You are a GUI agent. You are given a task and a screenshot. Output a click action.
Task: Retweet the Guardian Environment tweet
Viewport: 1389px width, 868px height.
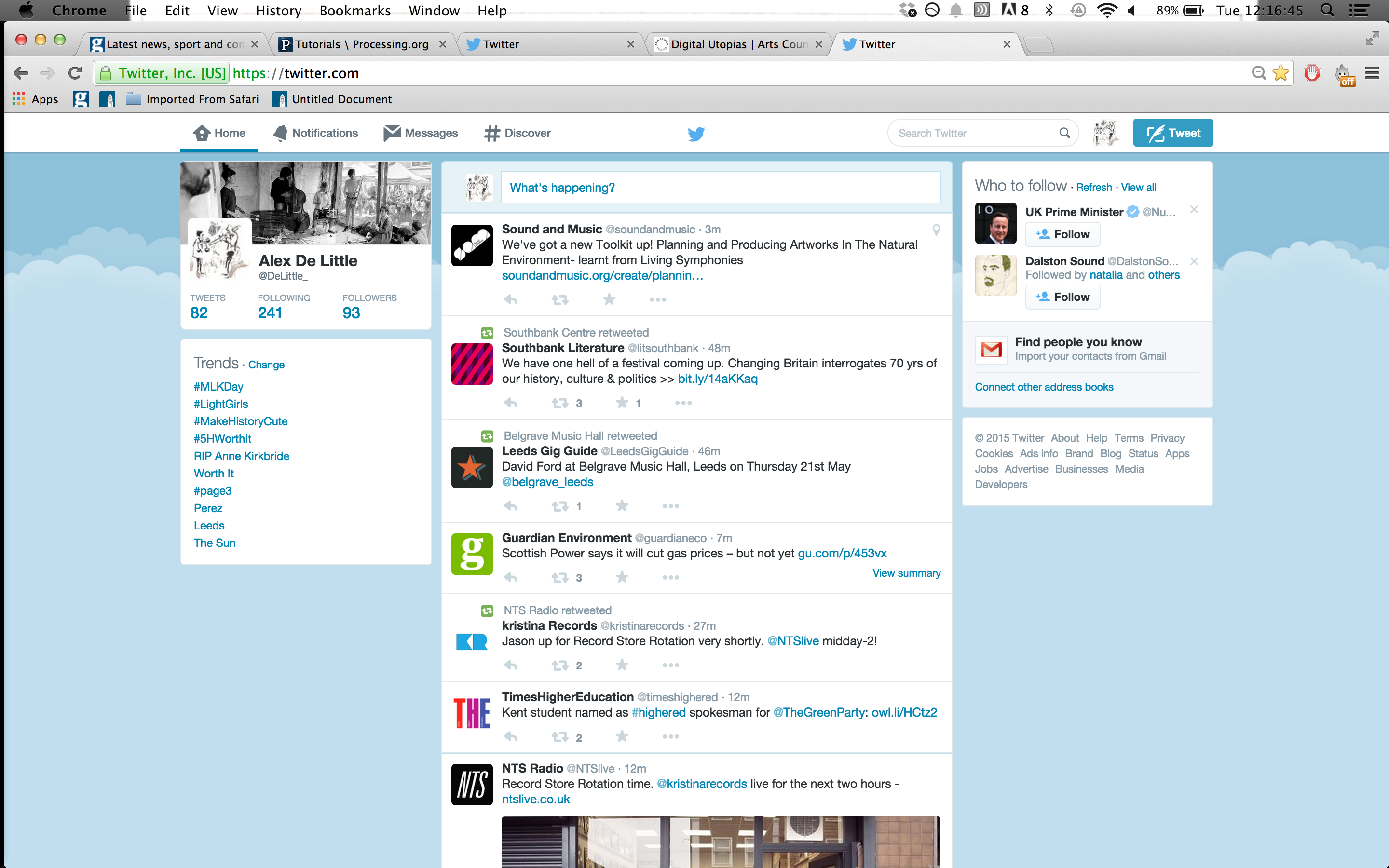click(x=560, y=577)
